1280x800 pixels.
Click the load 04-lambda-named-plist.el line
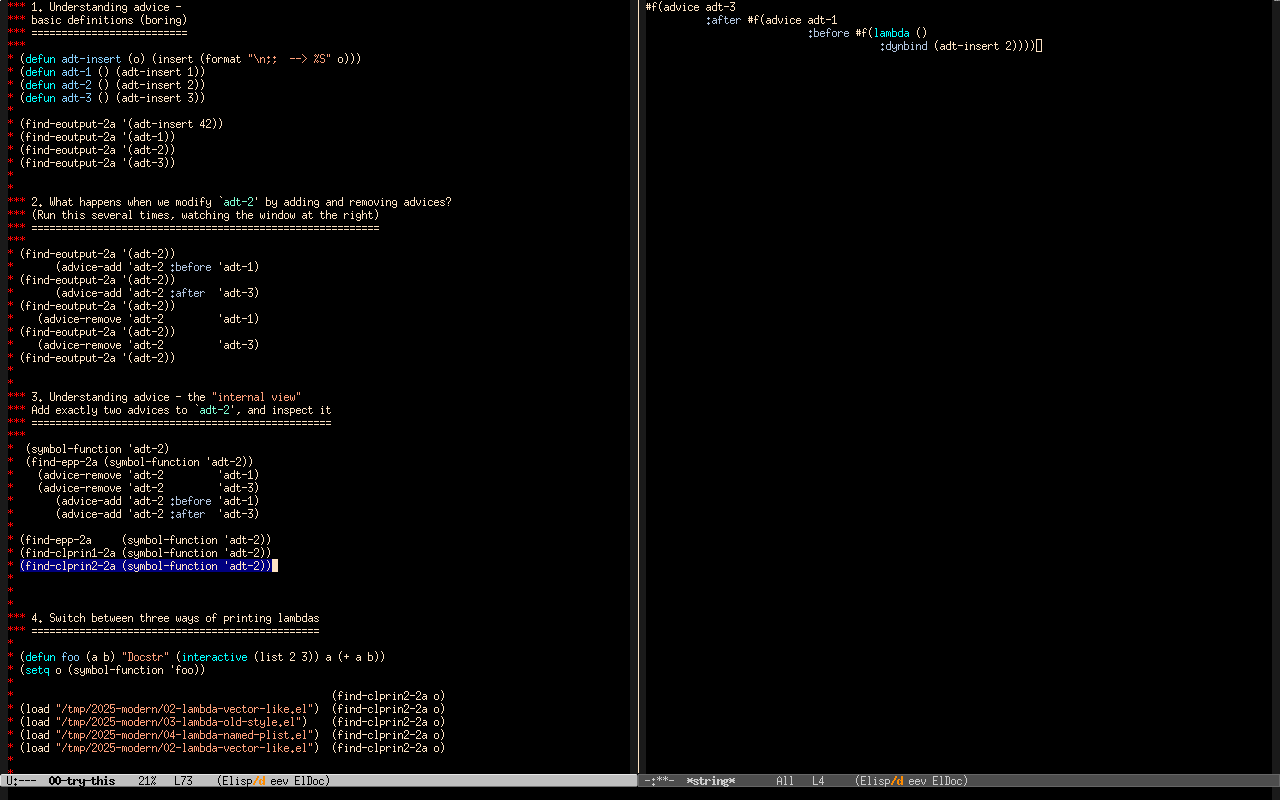pyautogui.click(x=168, y=735)
